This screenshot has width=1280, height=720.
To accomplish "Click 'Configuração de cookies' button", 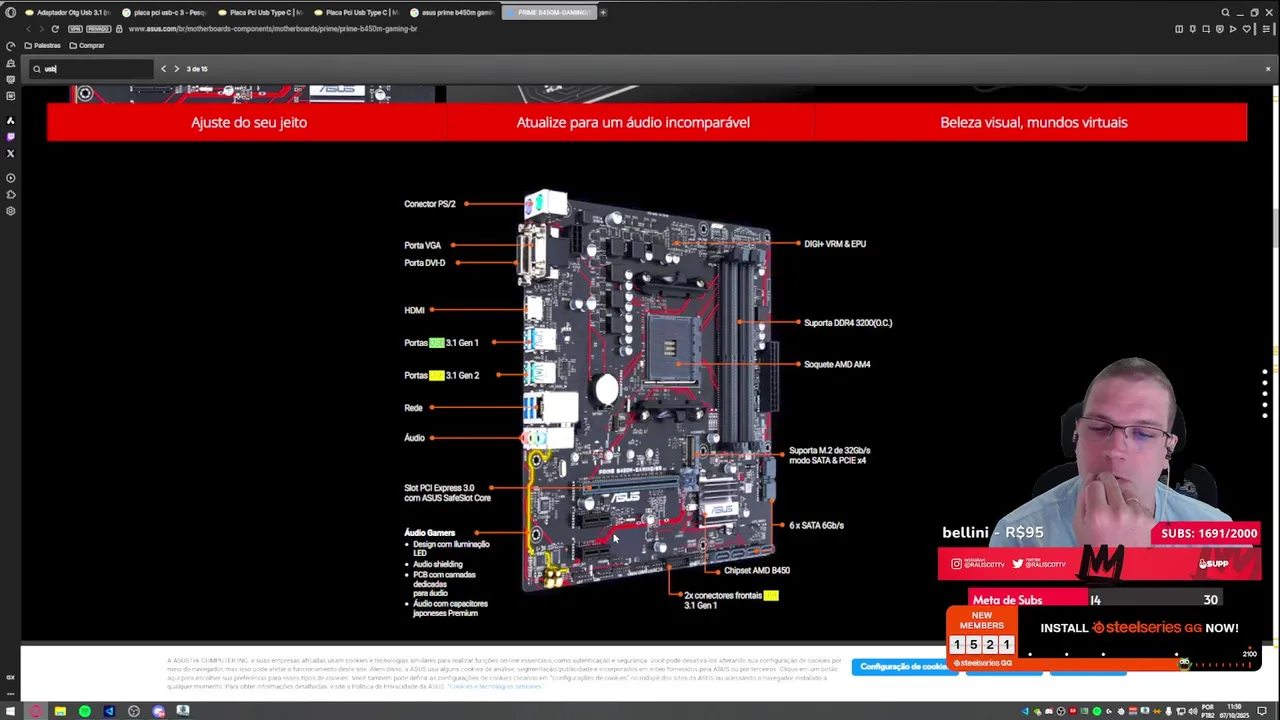I will point(903,667).
